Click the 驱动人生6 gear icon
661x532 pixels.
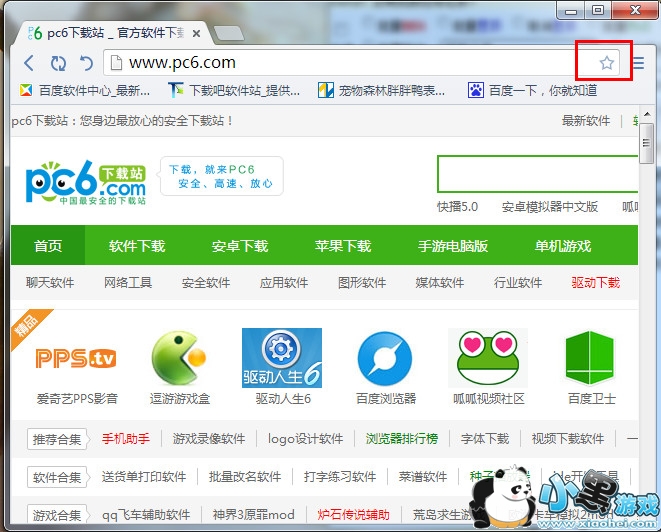click(x=282, y=357)
